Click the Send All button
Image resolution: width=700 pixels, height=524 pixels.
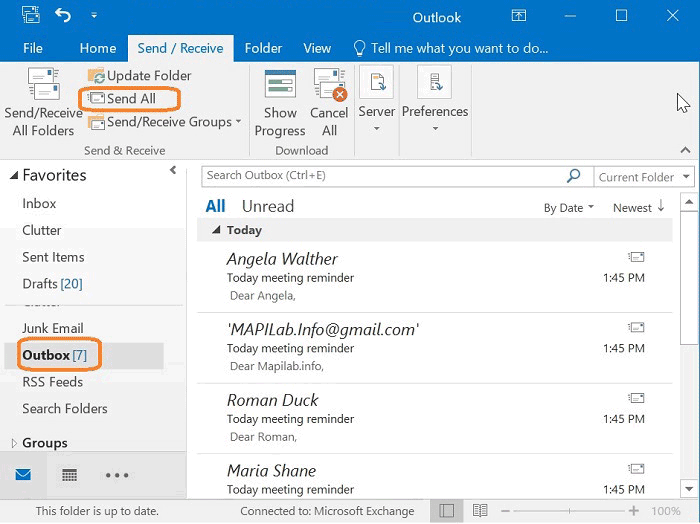click(122, 98)
